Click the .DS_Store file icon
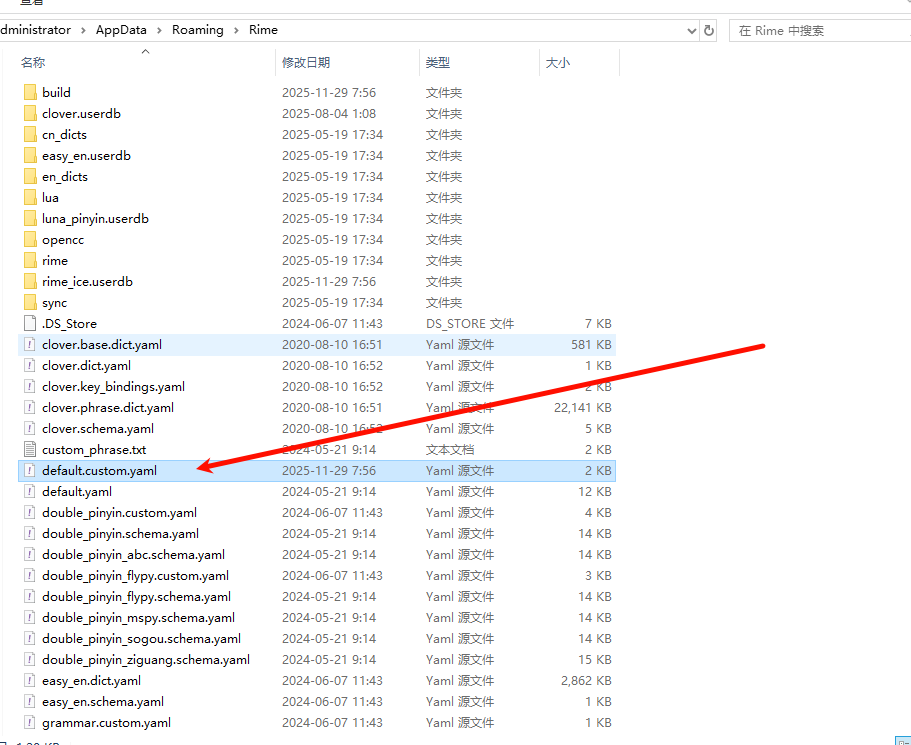The width and height of the screenshot is (911, 745). [30, 323]
